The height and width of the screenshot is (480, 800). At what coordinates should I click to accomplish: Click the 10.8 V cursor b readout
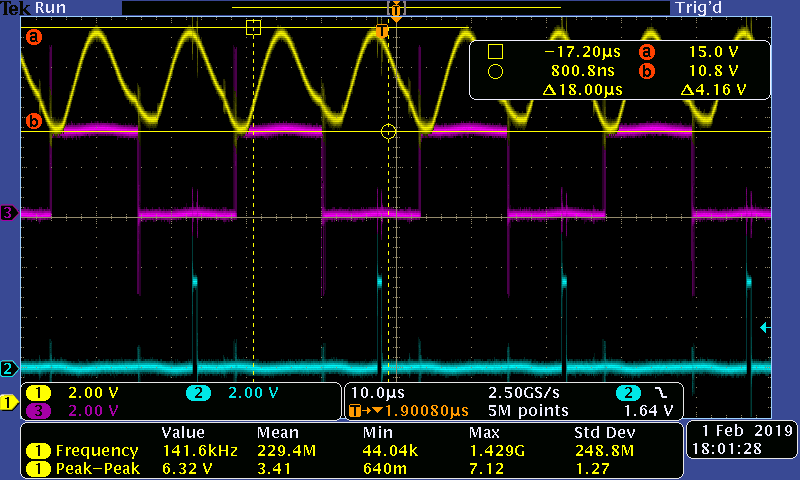pyautogui.click(x=713, y=71)
